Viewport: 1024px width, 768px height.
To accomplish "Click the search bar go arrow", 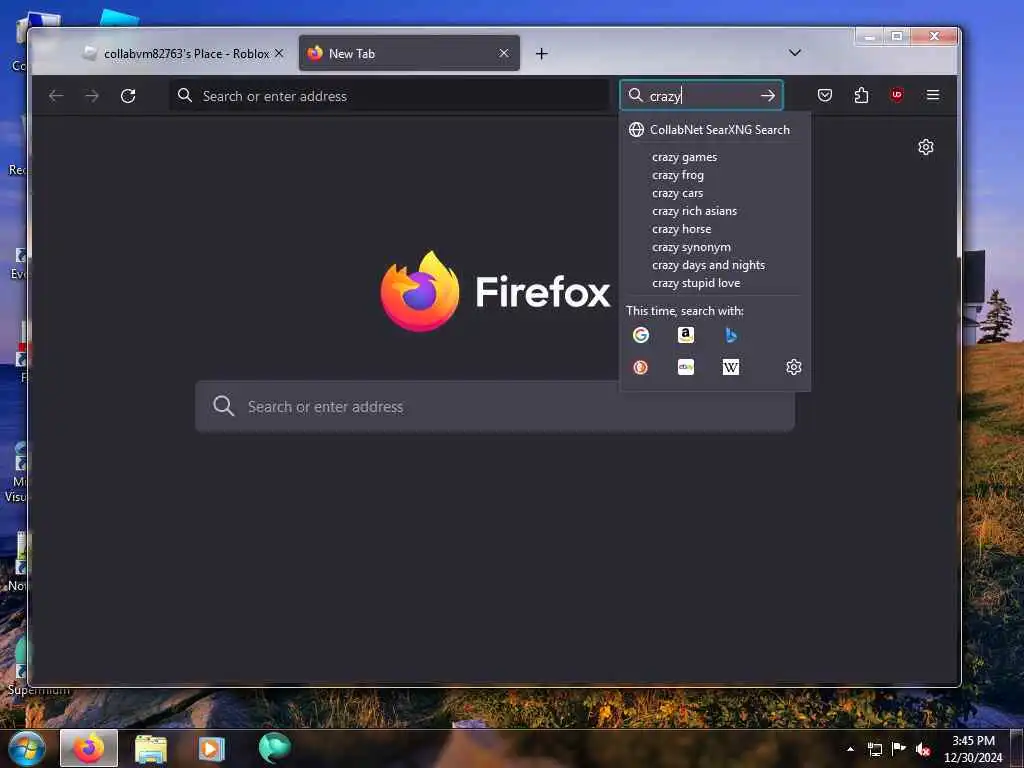I will coord(768,96).
